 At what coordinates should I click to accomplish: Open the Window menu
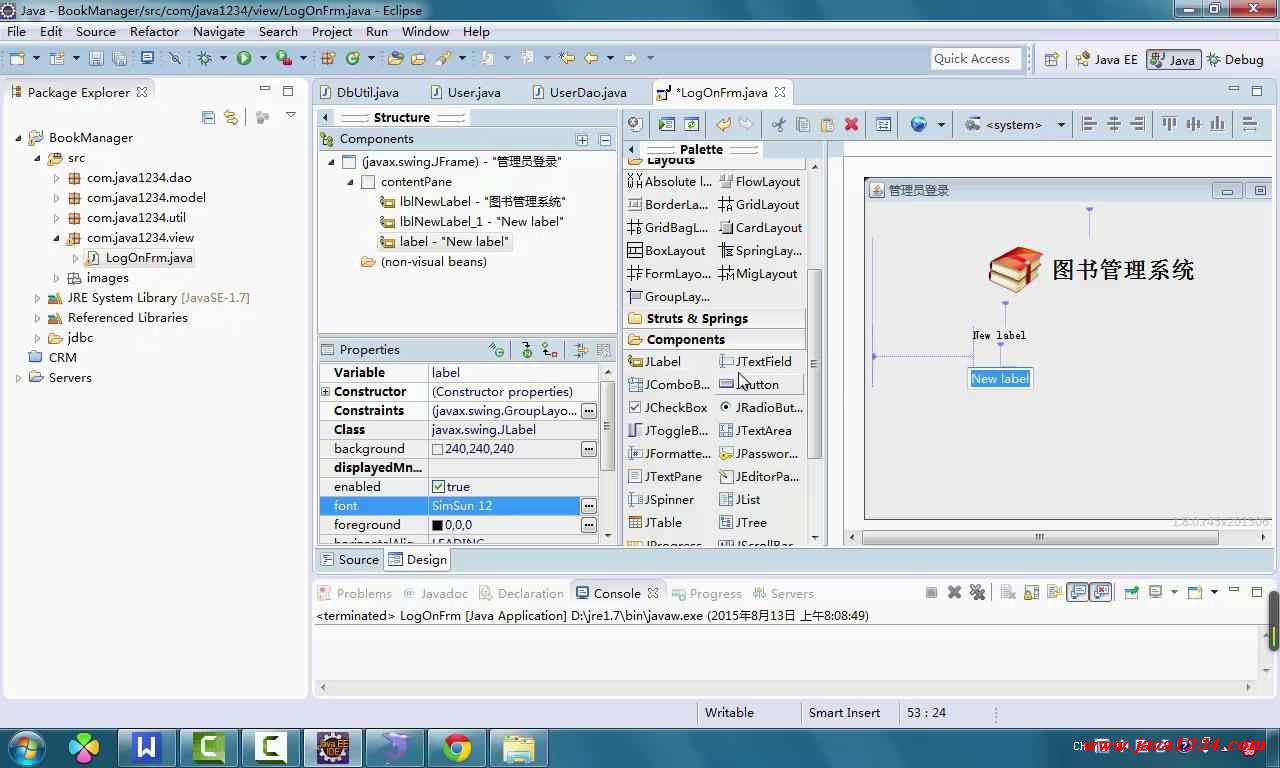click(x=425, y=31)
